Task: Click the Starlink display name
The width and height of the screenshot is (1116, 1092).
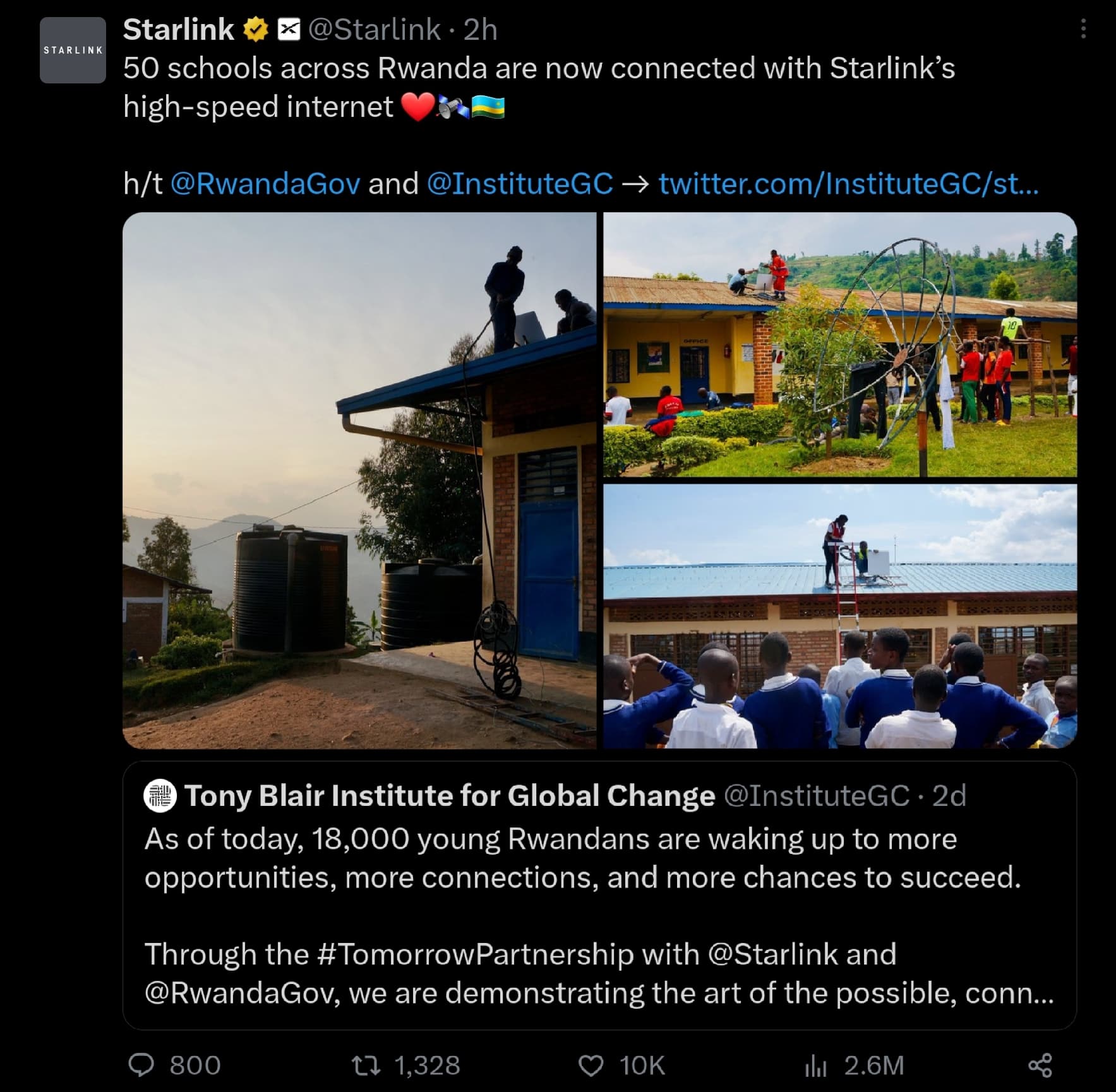Action: pyautogui.click(x=179, y=30)
